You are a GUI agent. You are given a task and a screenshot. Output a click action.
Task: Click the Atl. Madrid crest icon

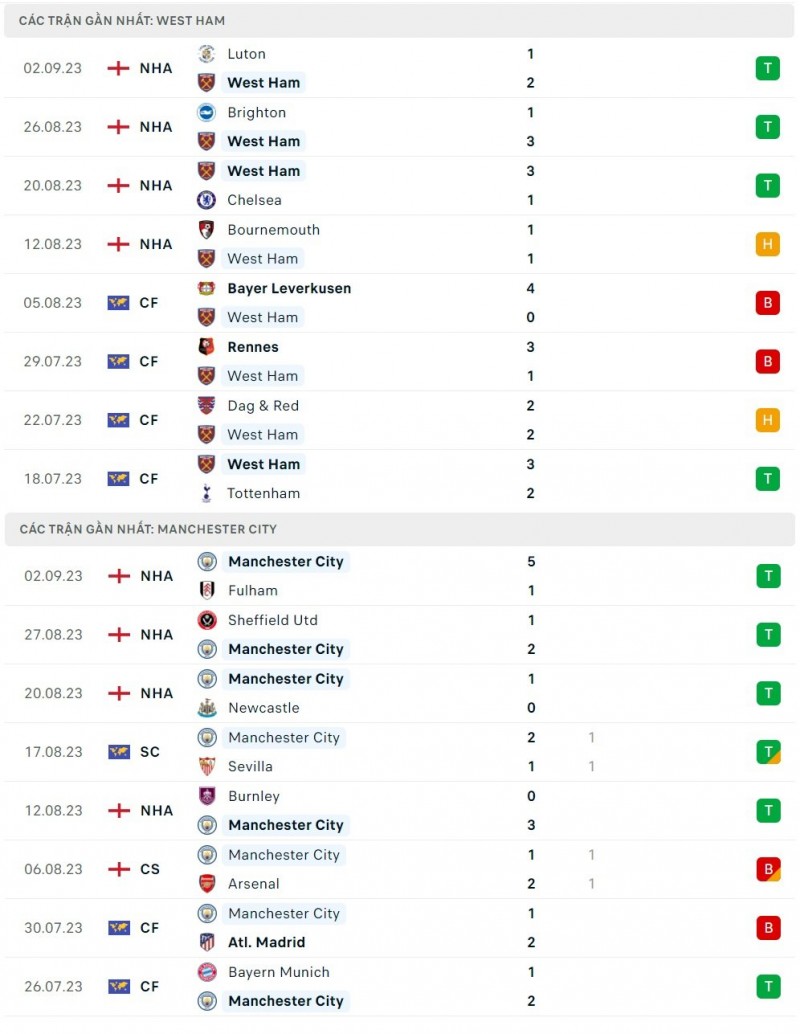pyautogui.click(x=207, y=942)
